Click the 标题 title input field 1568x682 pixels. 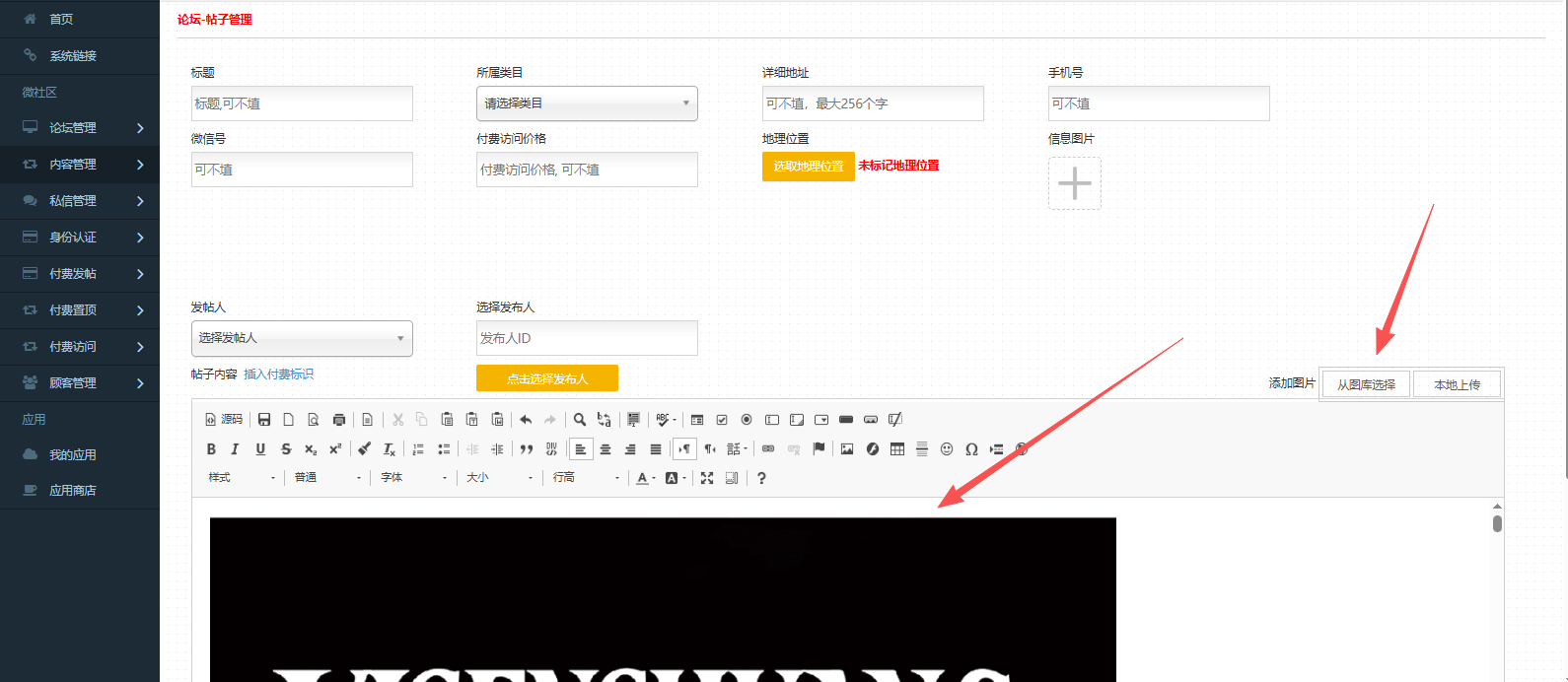[x=302, y=103]
